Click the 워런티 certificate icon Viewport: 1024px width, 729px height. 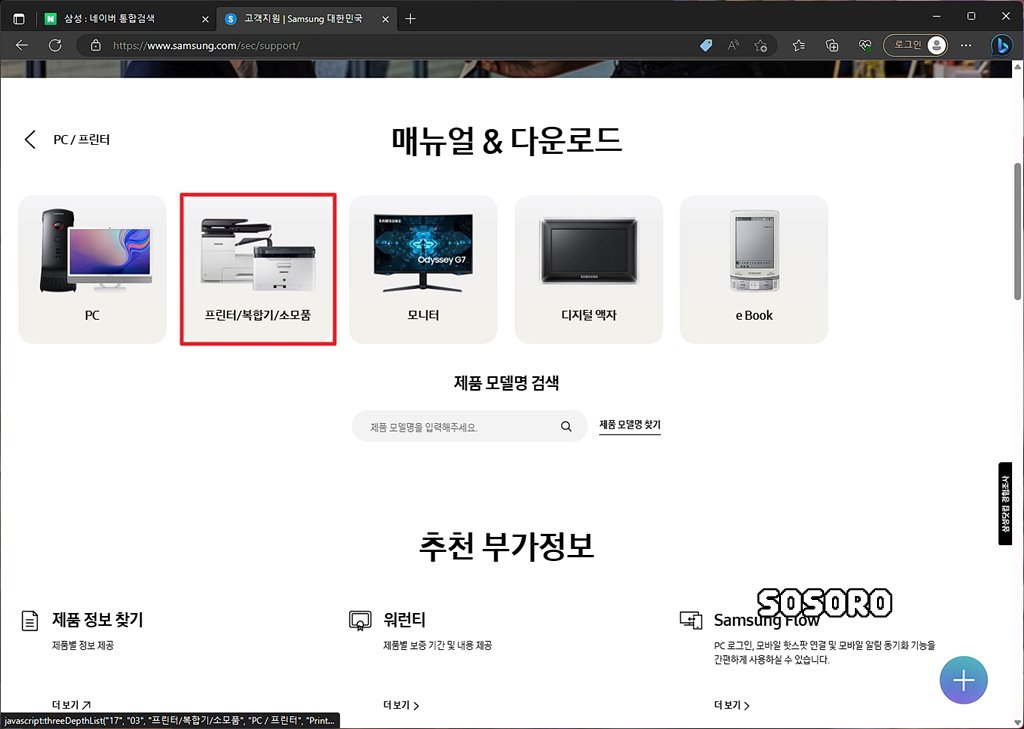(x=360, y=621)
